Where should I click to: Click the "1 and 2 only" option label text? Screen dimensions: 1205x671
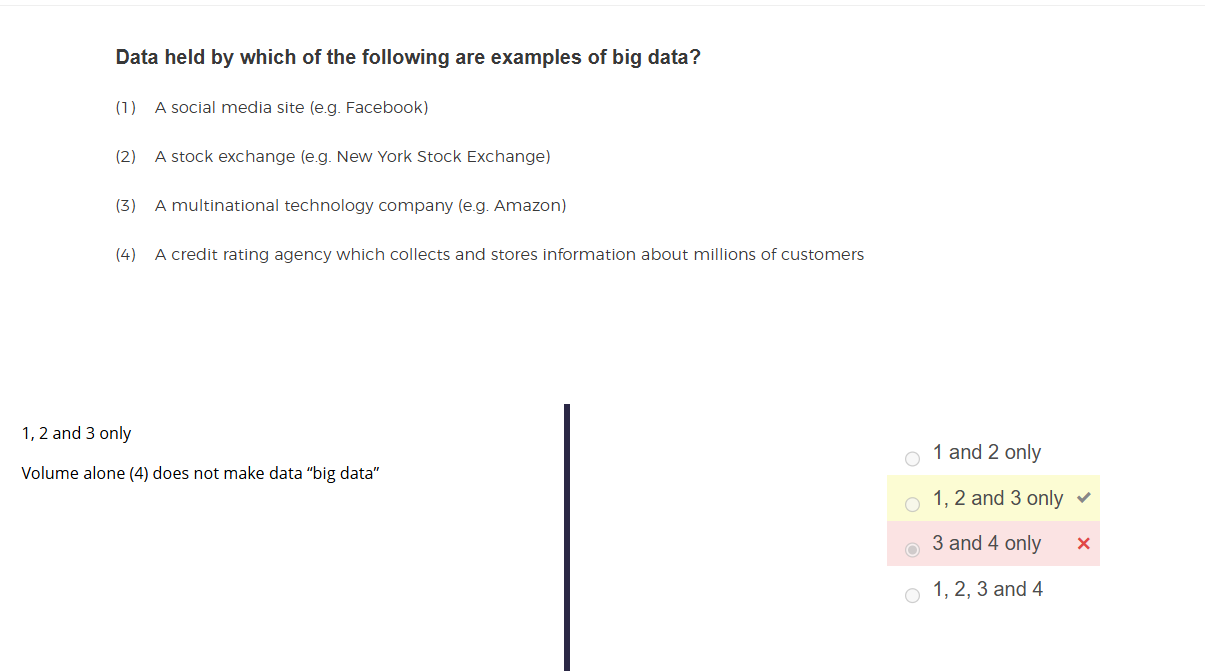pyautogui.click(x=986, y=453)
